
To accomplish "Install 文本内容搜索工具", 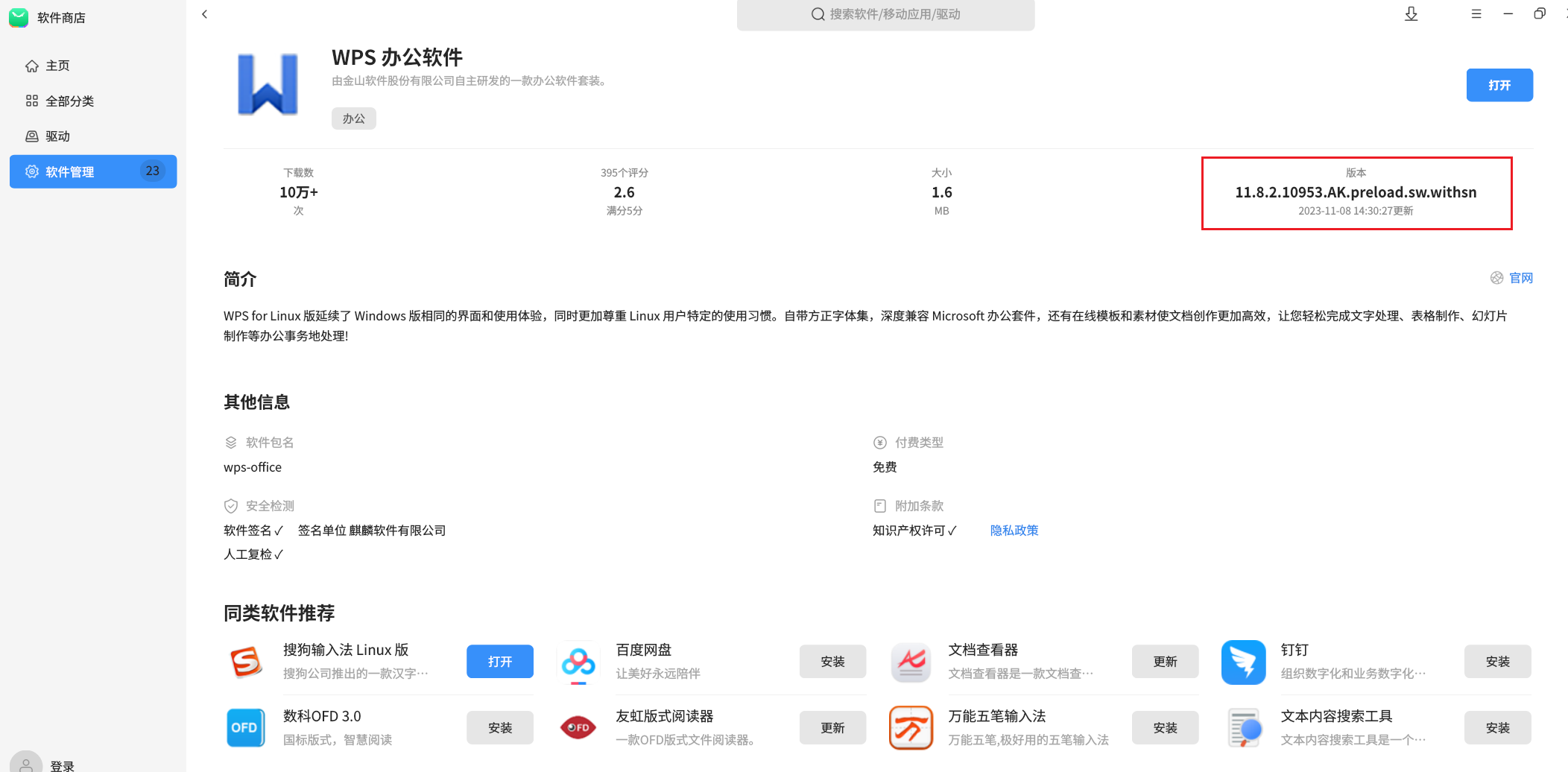I will point(1497,728).
